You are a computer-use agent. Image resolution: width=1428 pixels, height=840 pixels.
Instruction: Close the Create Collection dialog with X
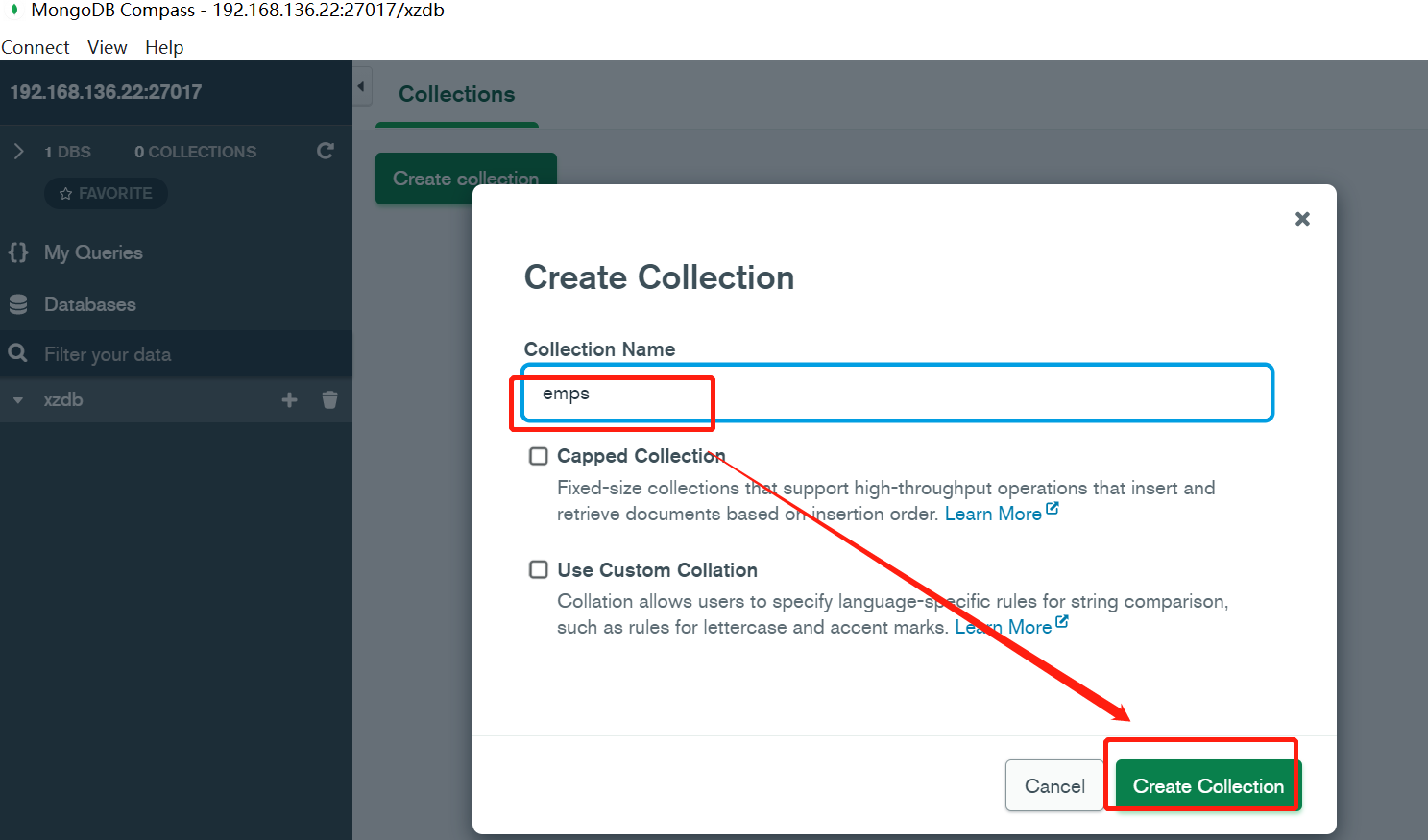click(x=1302, y=219)
